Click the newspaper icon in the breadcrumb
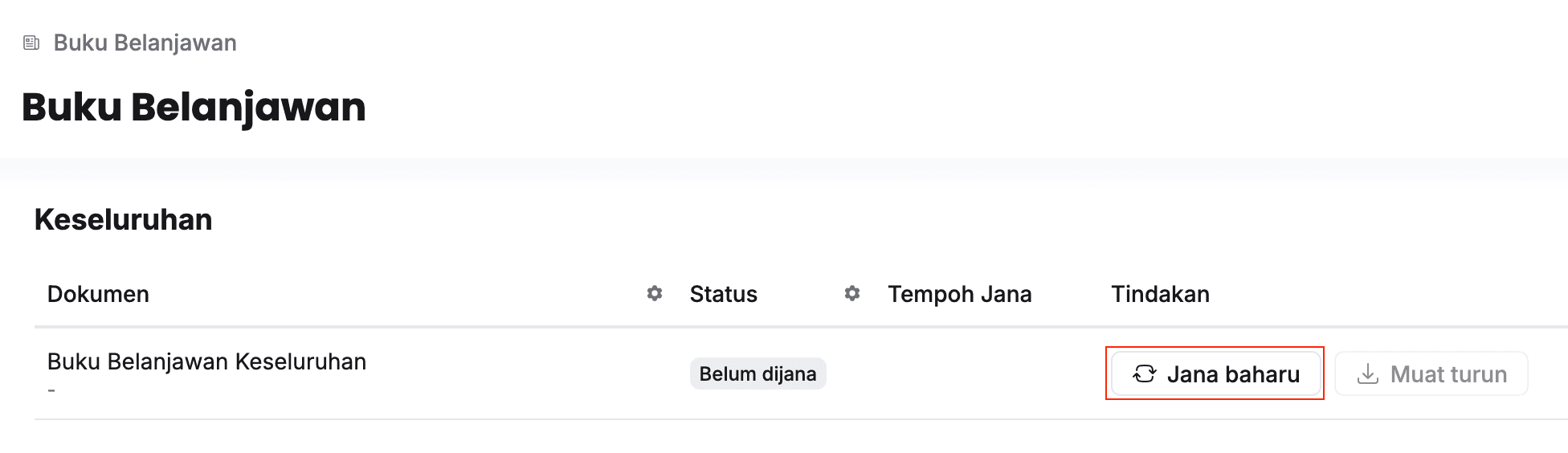1568x453 pixels. click(x=31, y=43)
